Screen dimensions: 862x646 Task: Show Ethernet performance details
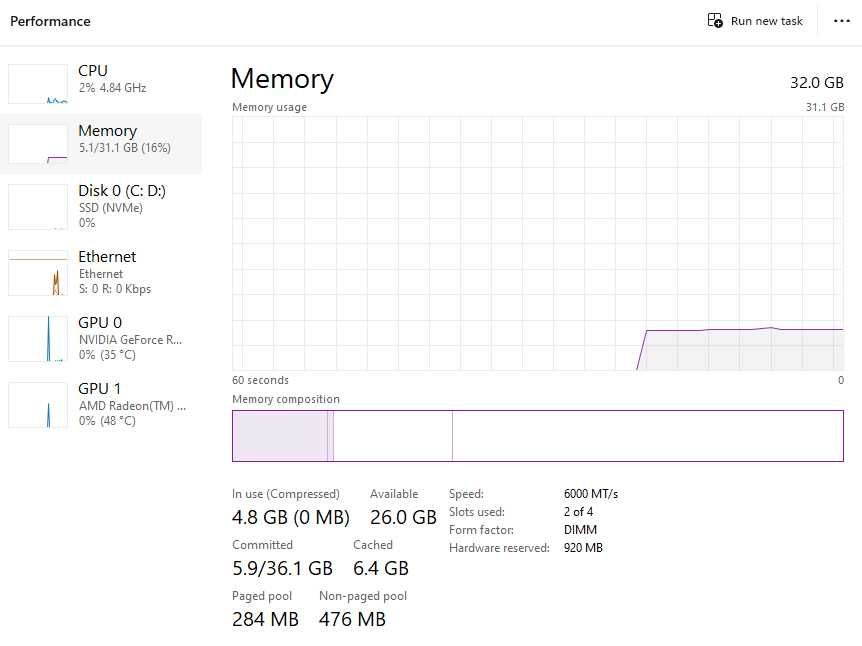[x=107, y=264]
